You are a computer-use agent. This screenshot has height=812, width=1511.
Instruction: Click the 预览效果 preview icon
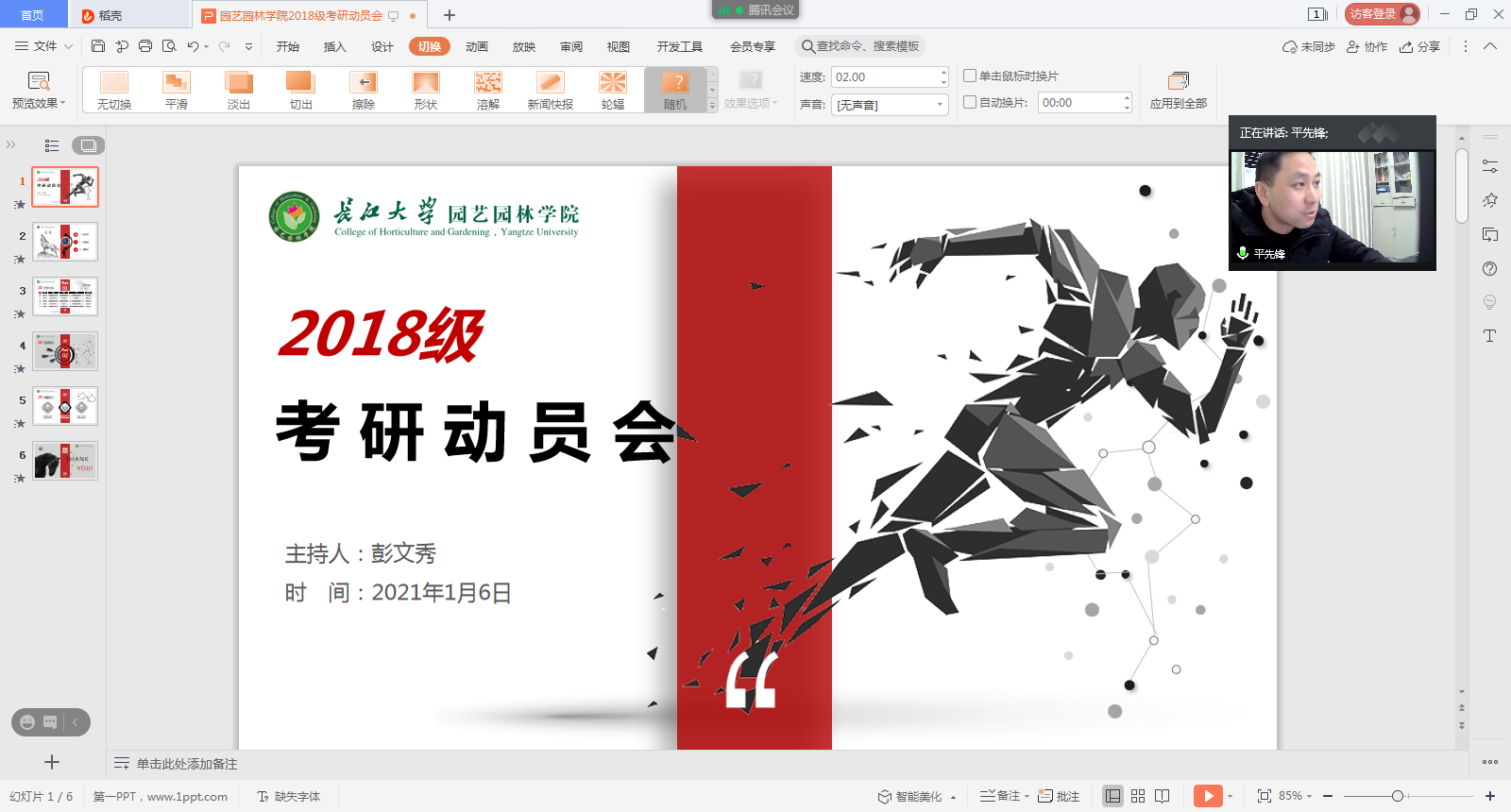tap(39, 82)
